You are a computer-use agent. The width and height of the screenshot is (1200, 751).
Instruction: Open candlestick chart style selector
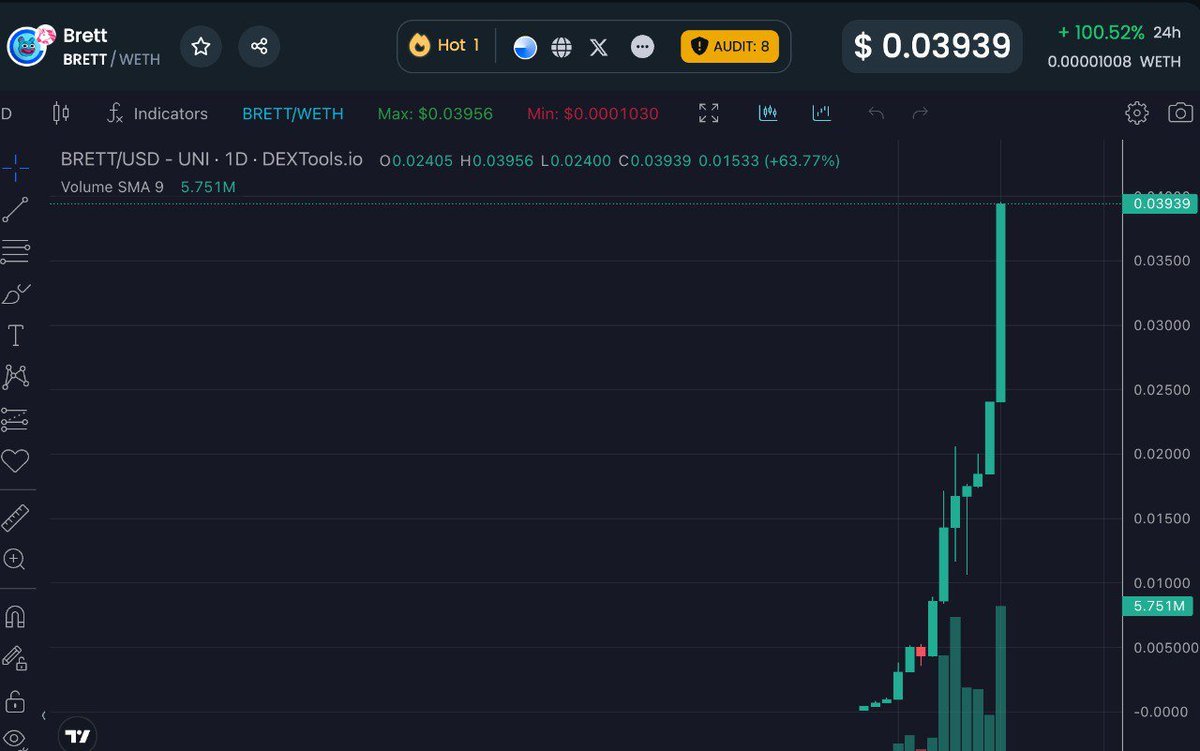61,113
